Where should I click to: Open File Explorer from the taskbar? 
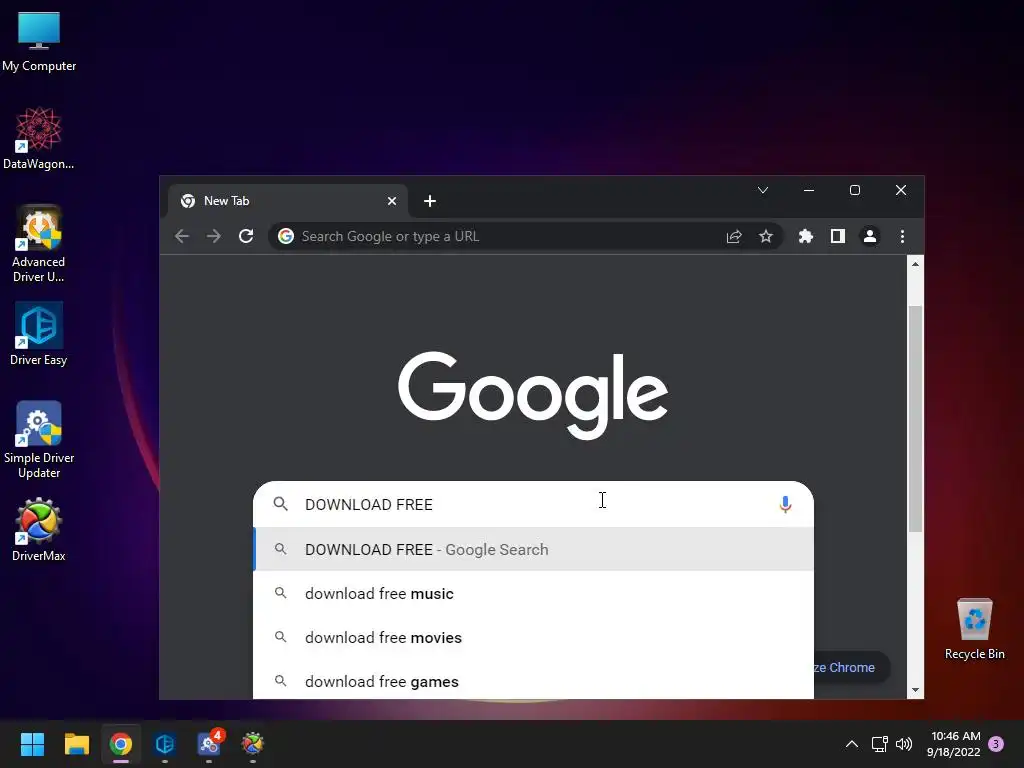pos(76,744)
